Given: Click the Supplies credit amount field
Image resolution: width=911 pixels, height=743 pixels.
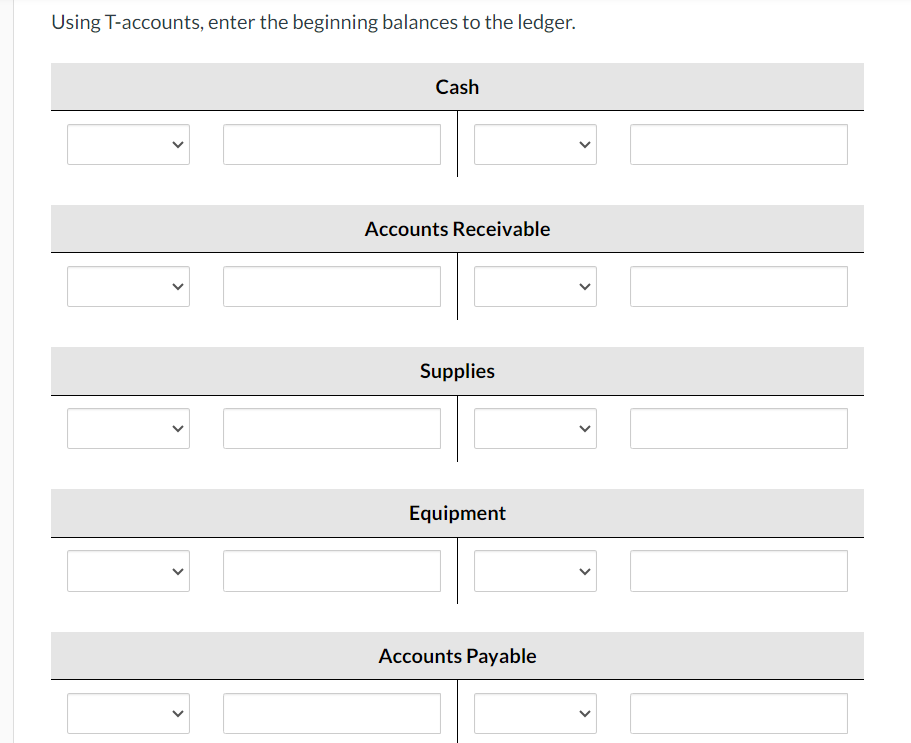Looking at the screenshot, I should point(738,428).
